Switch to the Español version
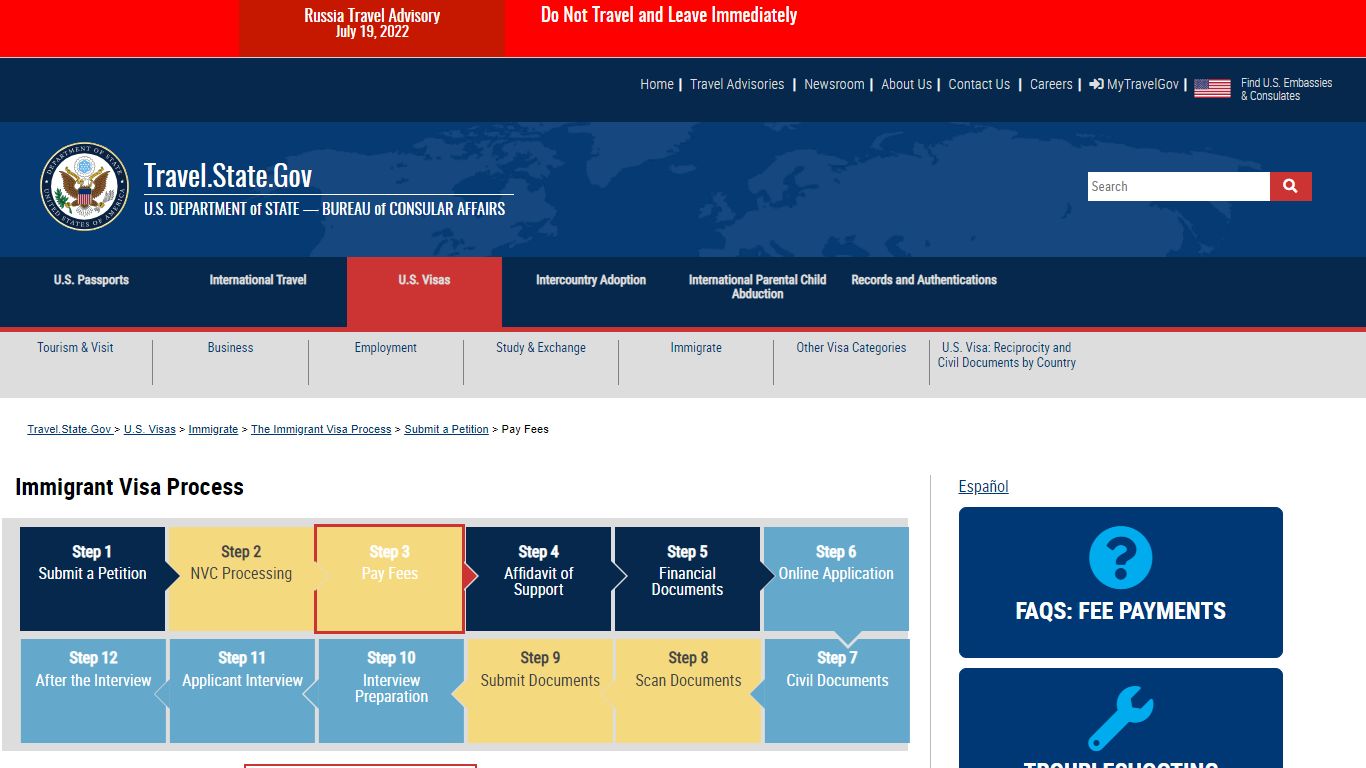 [x=983, y=486]
